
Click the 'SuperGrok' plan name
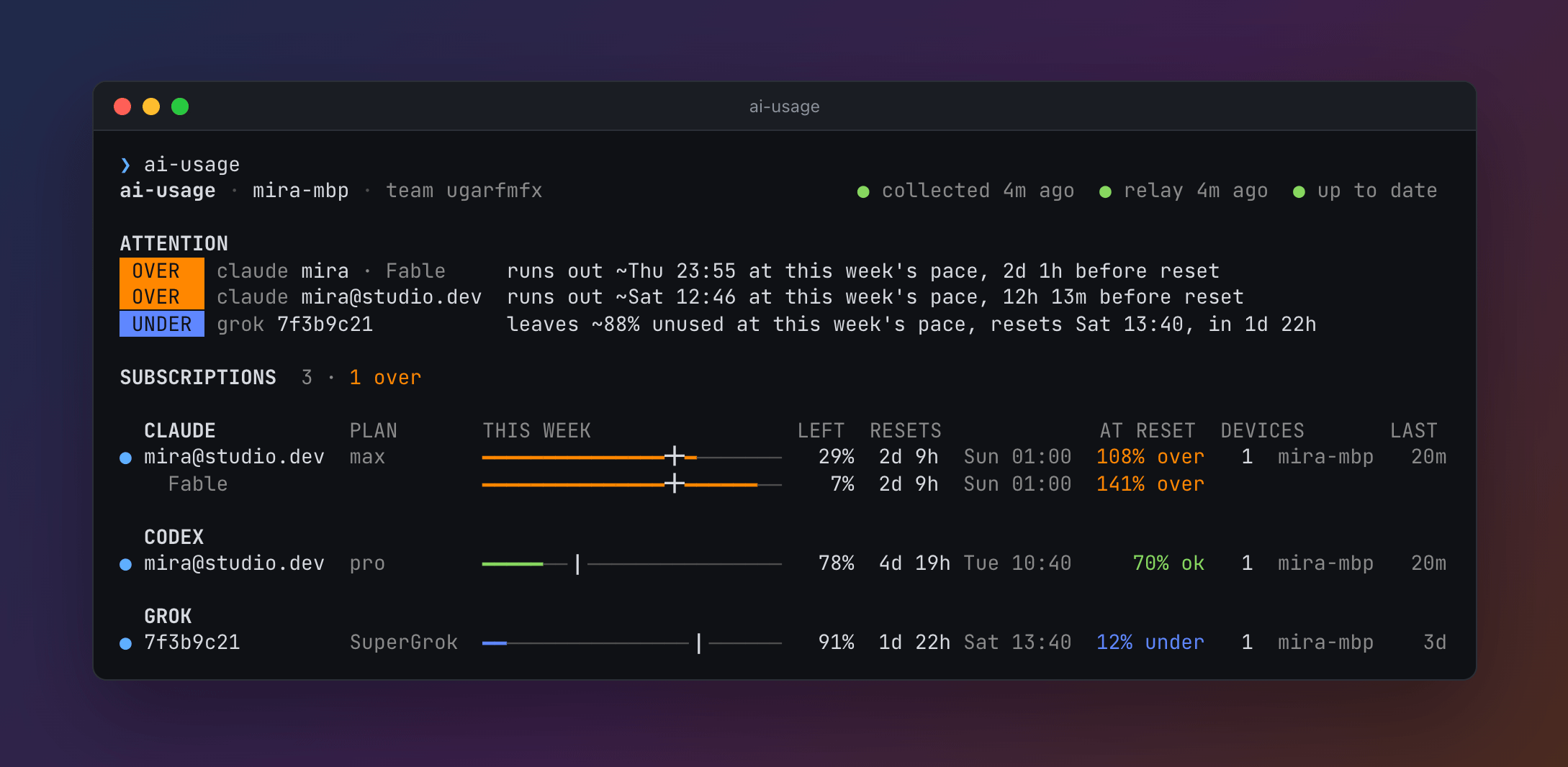(403, 643)
